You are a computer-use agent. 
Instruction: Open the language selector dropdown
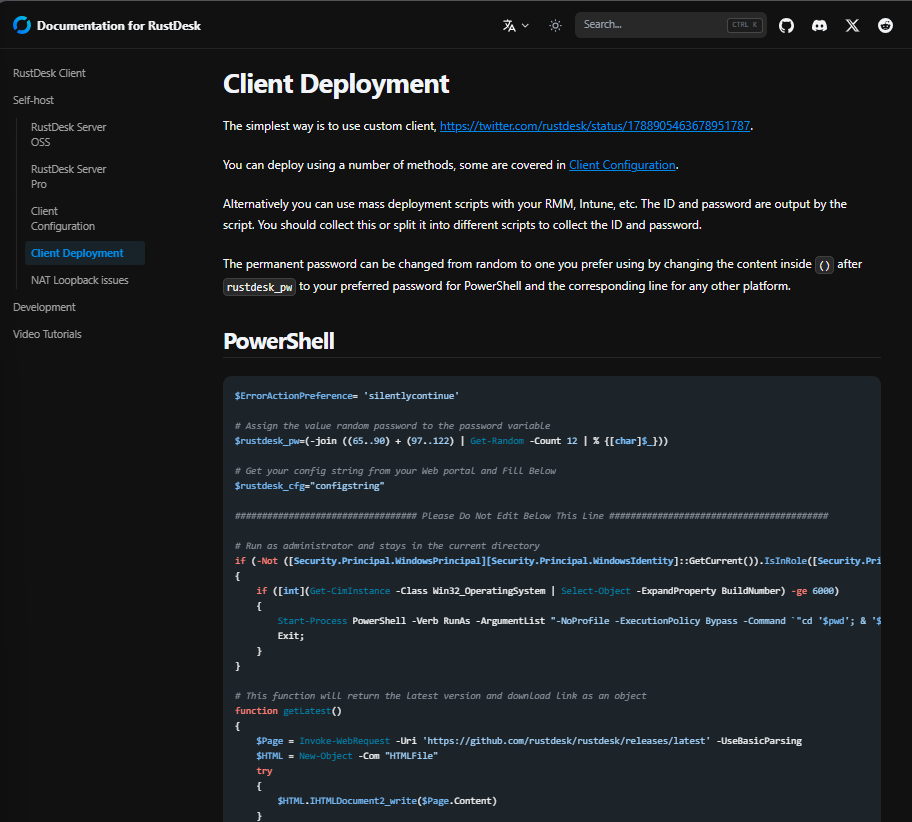pos(516,26)
